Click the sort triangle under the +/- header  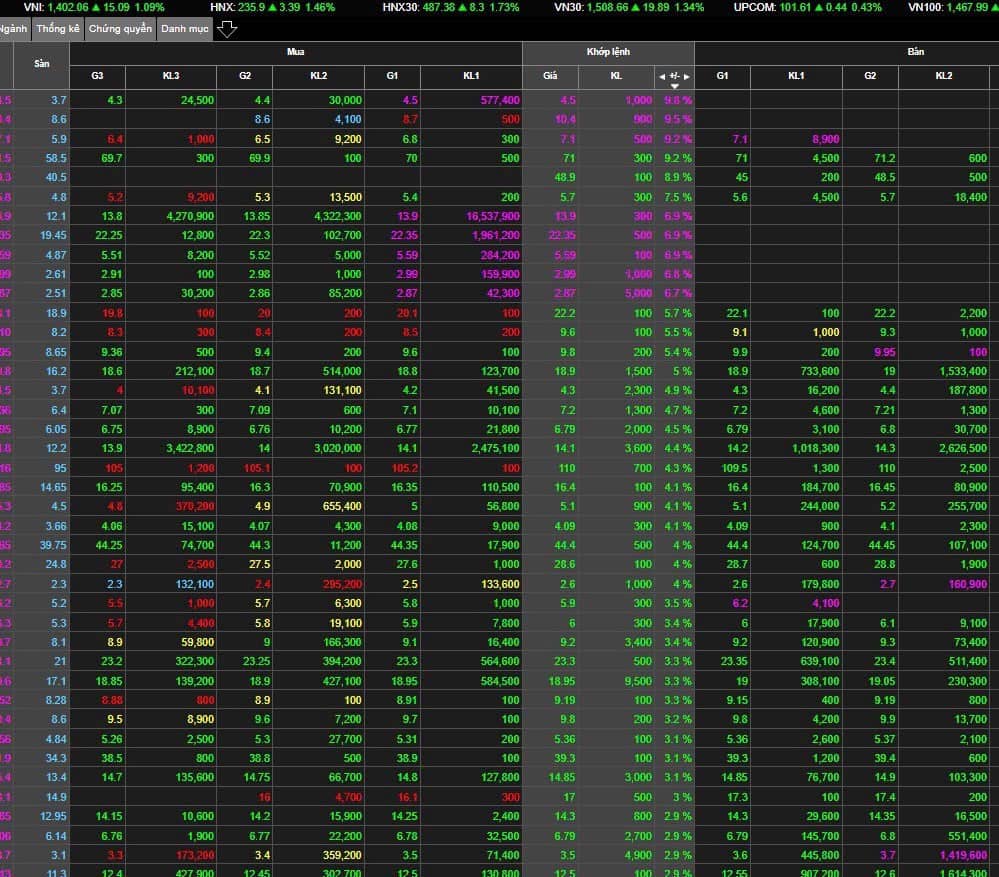(675, 85)
